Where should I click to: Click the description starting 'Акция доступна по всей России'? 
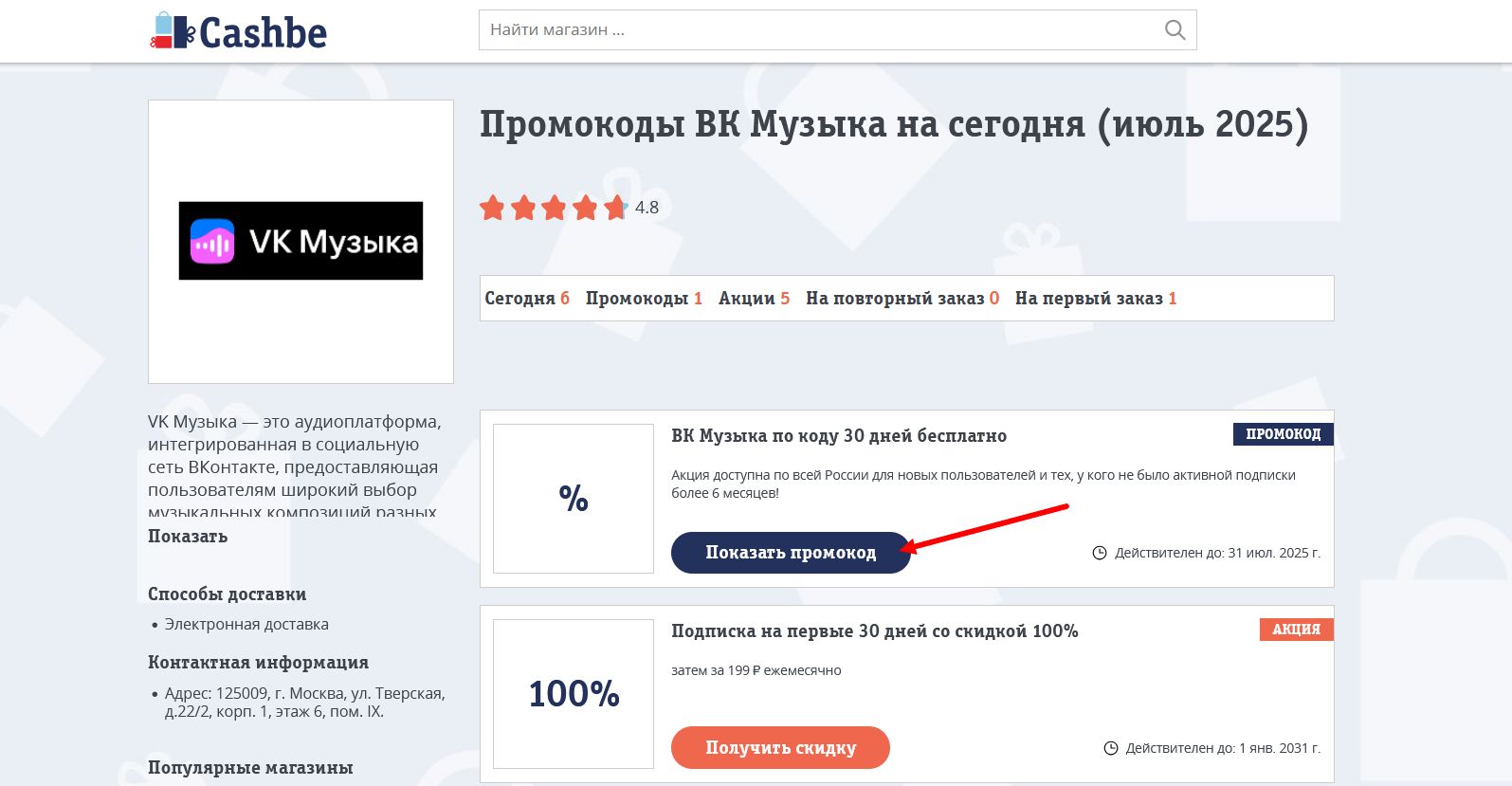983,484
